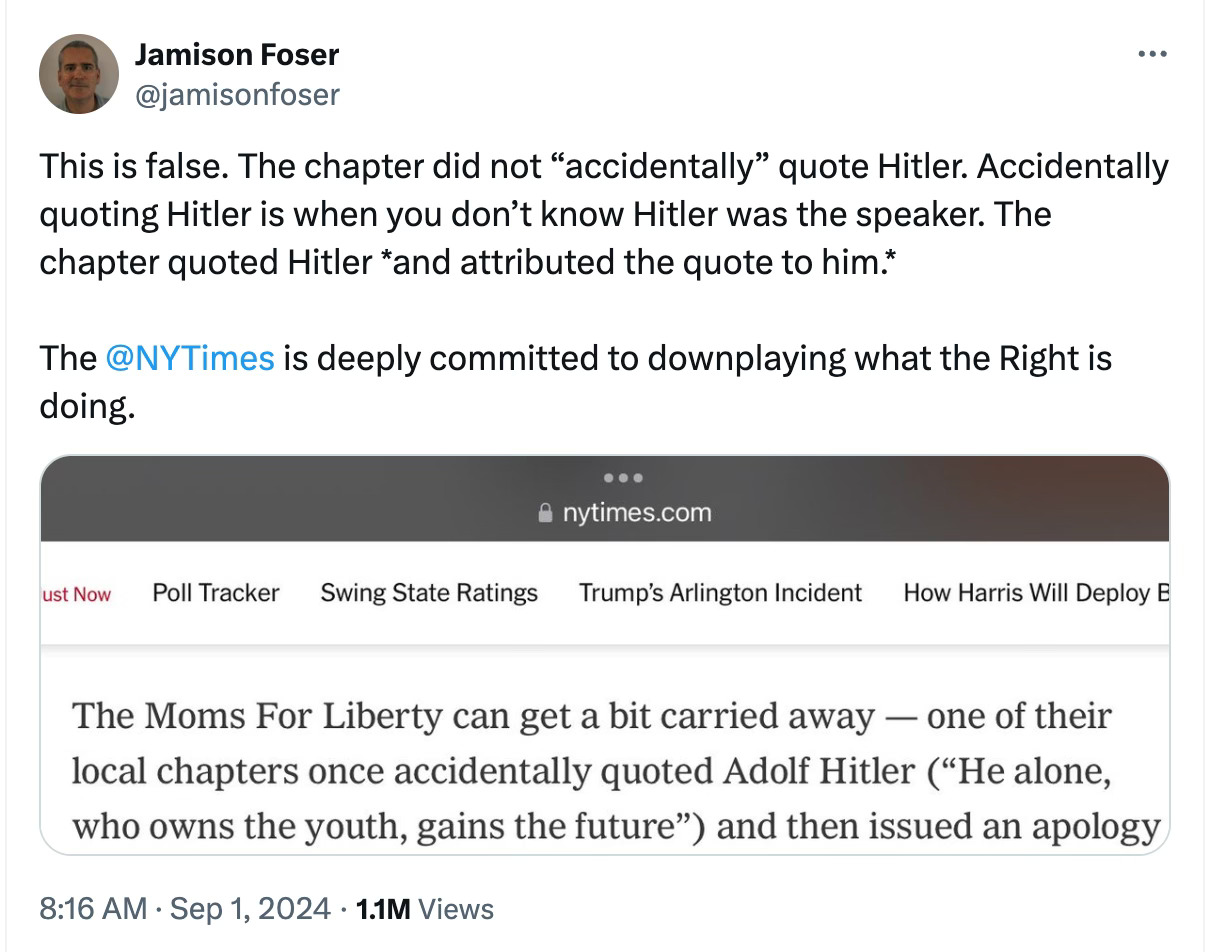Select the Just Now nav item

point(77,594)
